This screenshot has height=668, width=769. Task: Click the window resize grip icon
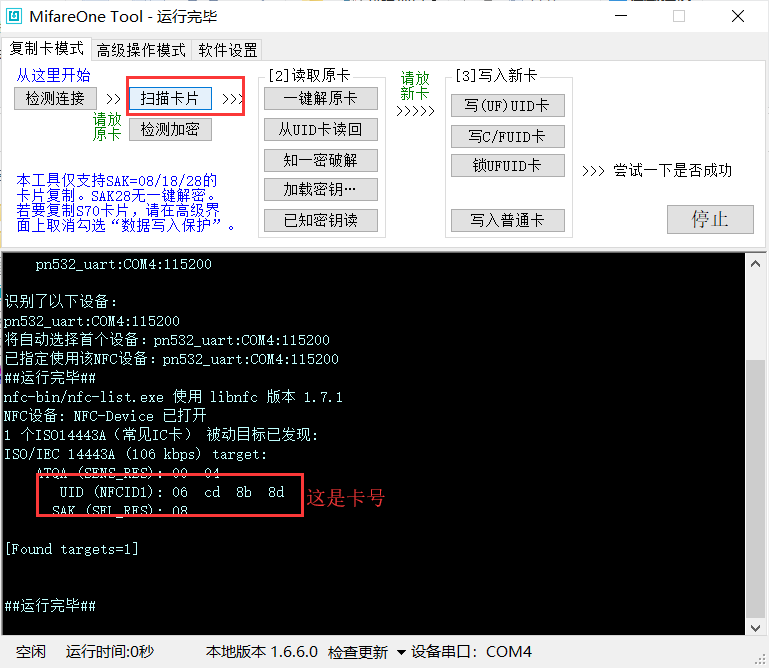tap(761, 660)
